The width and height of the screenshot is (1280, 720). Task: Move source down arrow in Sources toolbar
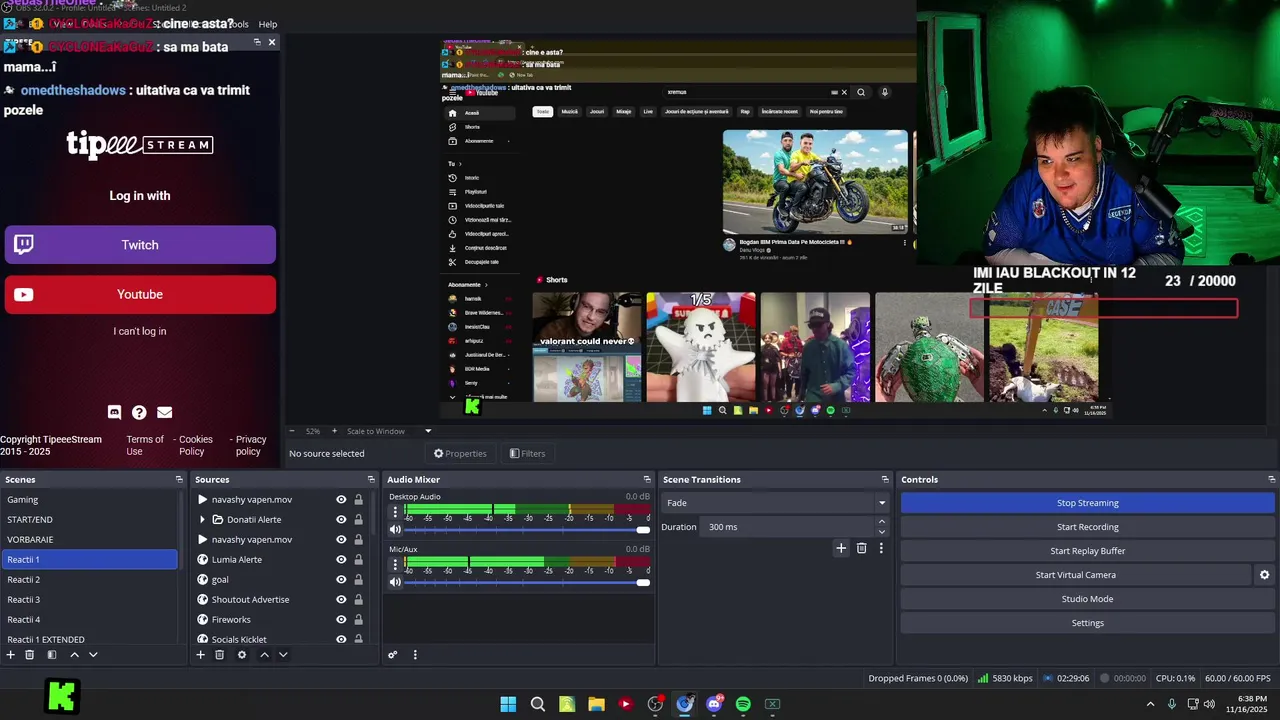pyautogui.click(x=283, y=655)
